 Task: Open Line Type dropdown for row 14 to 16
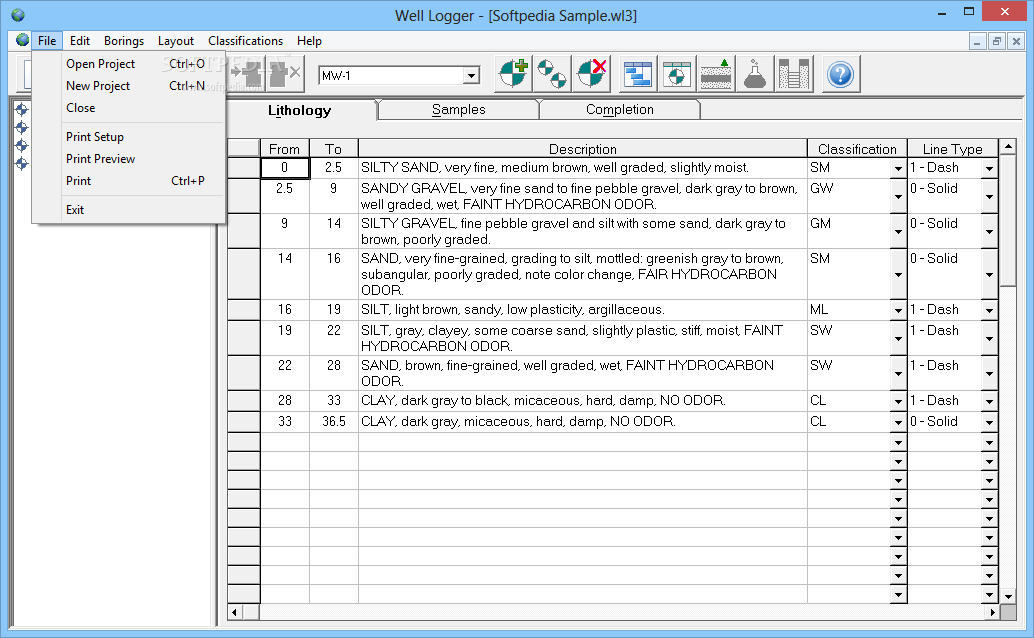click(989, 274)
